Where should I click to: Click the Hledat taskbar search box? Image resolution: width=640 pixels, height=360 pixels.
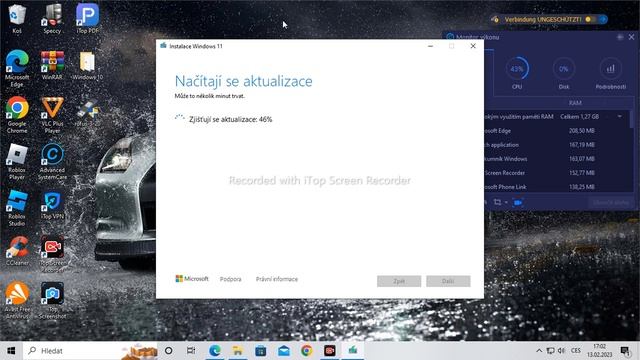coord(91,351)
